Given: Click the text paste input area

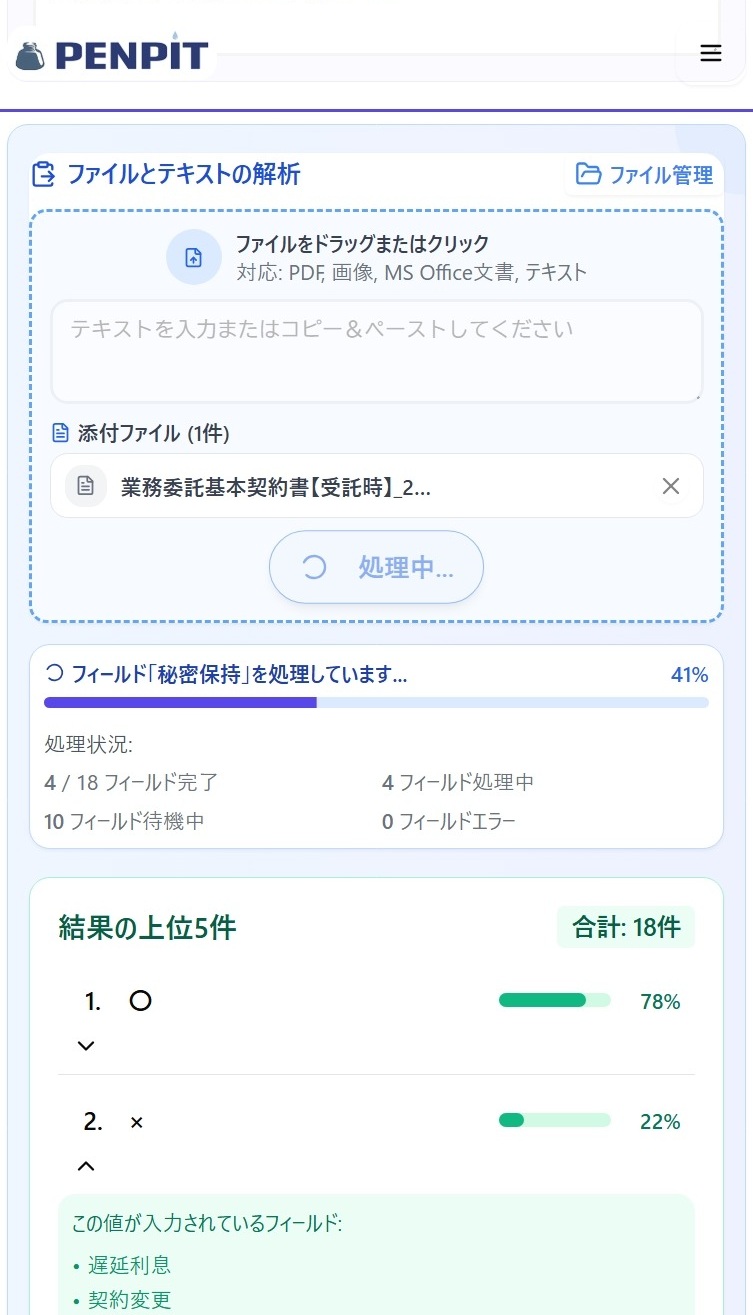Looking at the screenshot, I should tap(376, 349).
